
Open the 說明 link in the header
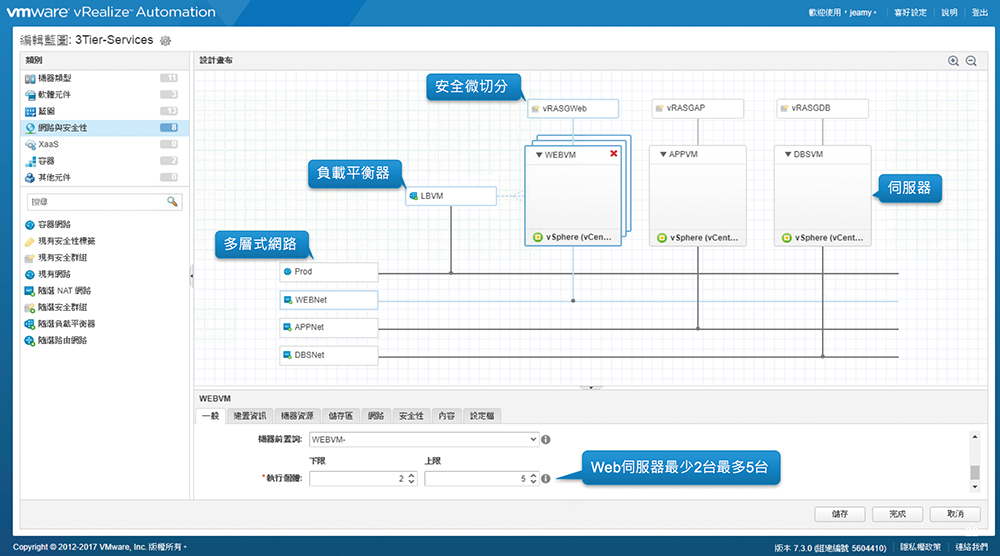tap(949, 13)
